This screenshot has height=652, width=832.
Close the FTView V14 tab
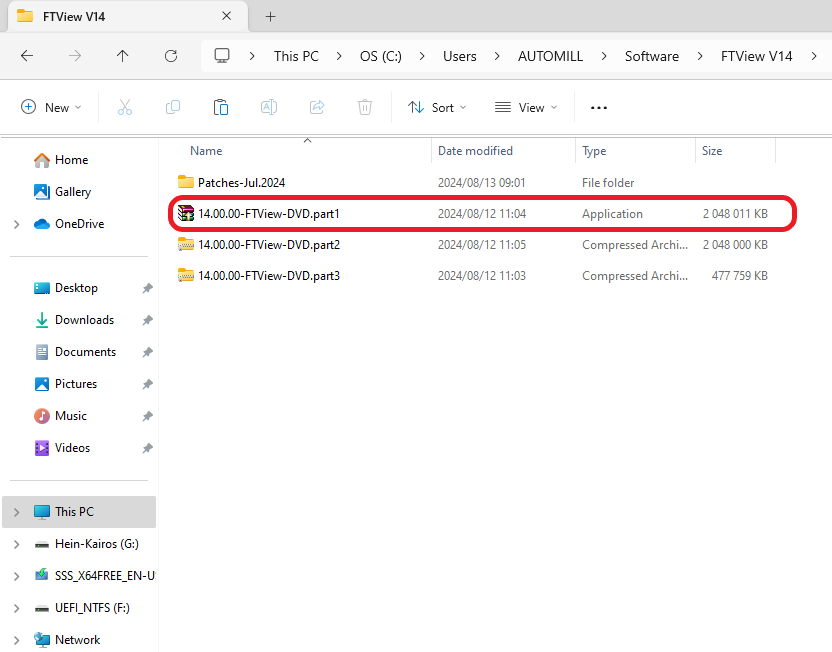coord(227,16)
